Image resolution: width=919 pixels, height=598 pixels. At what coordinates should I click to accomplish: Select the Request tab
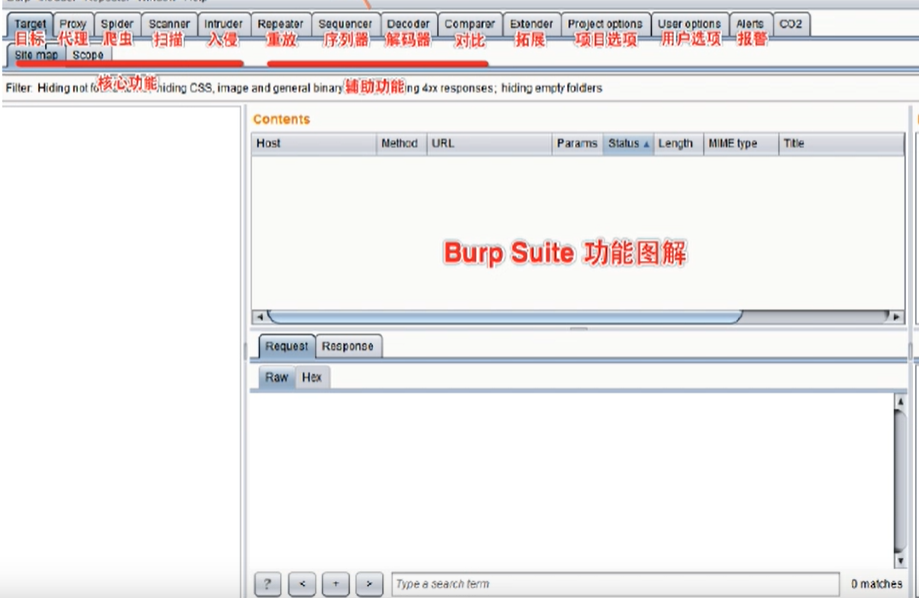[286, 346]
